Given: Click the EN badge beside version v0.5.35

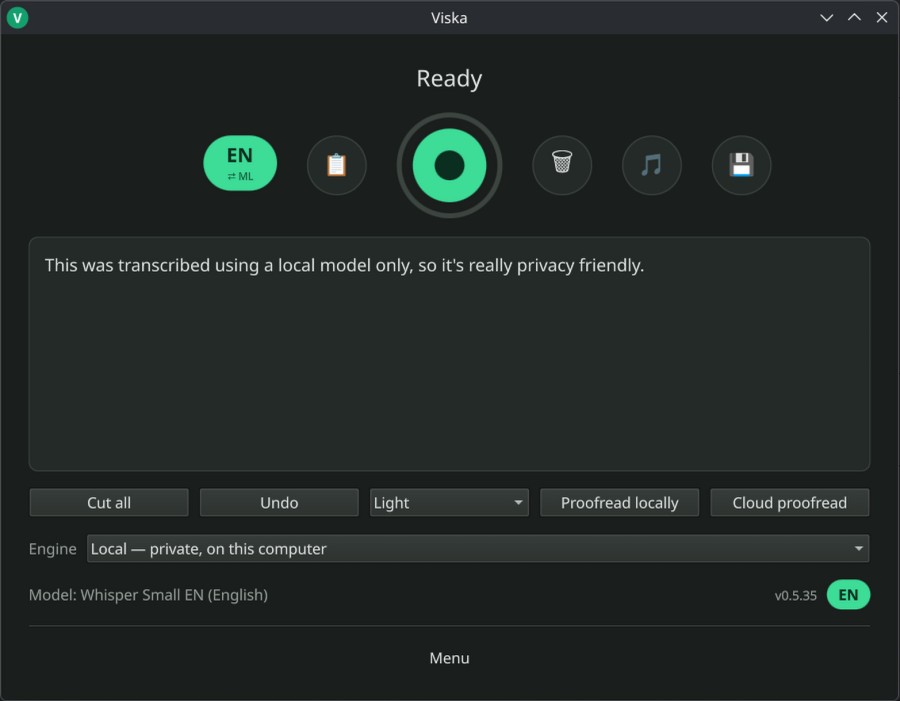Looking at the screenshot, I should click(848, 595).
